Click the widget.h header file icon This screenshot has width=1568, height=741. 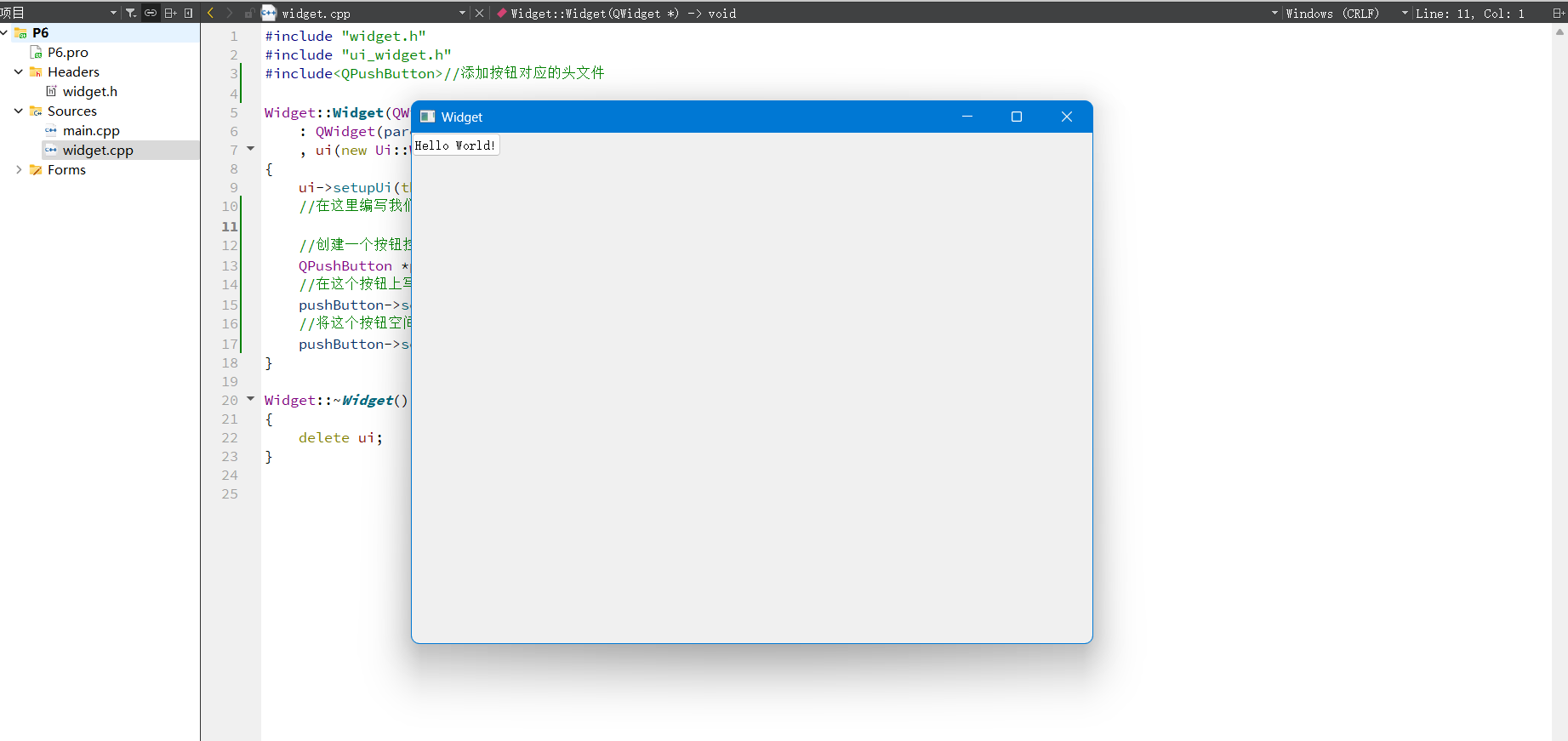[x=51, y=91]
